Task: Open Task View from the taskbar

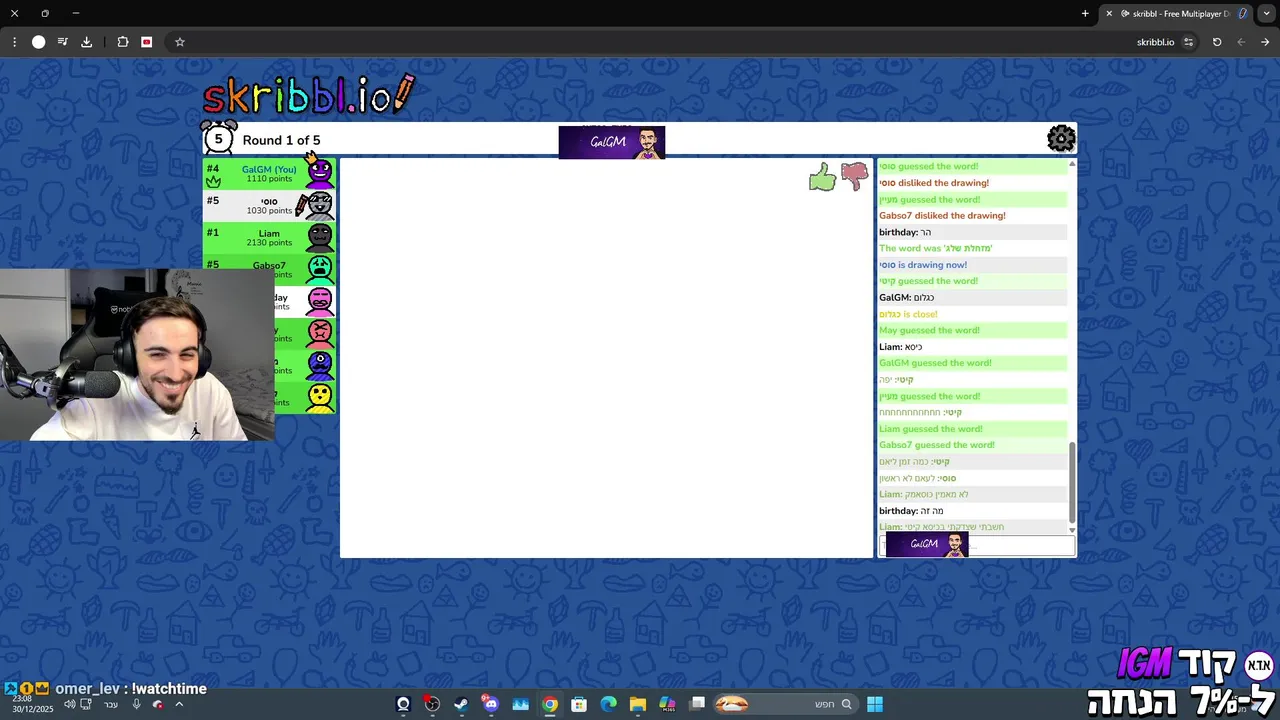Action: click(x=697, y=704)
